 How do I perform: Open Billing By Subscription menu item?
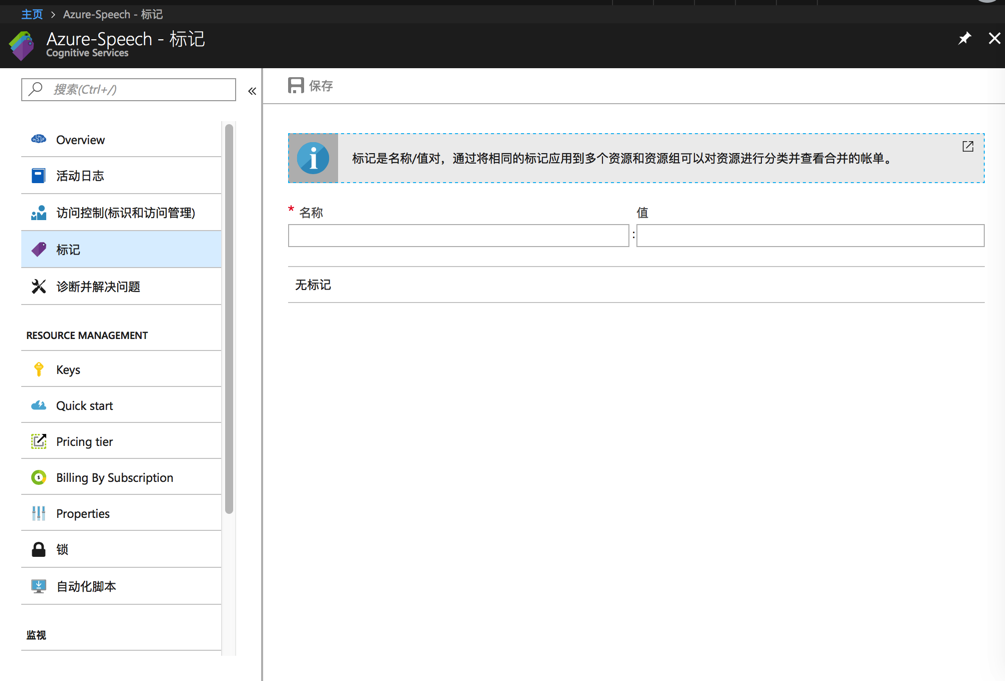[x=121, y=477]
